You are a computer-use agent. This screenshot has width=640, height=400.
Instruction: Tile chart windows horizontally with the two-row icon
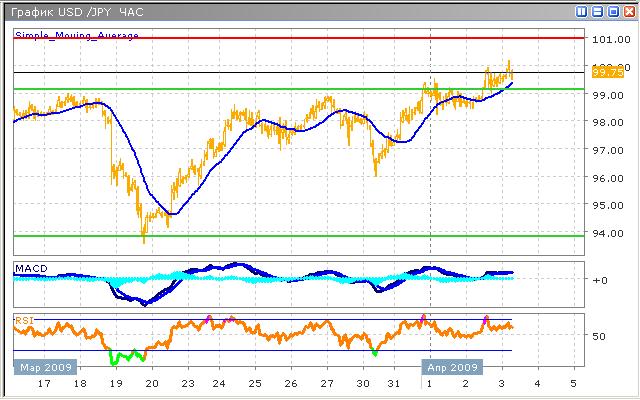pyautogui.click(x=597, y=12)
